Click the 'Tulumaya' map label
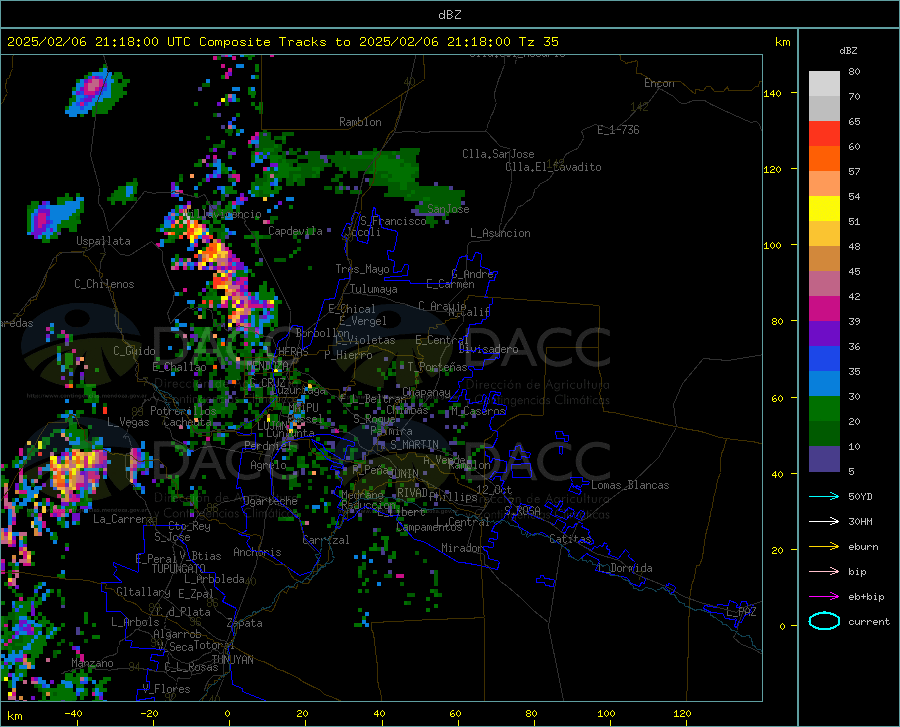 coord(374,289)
